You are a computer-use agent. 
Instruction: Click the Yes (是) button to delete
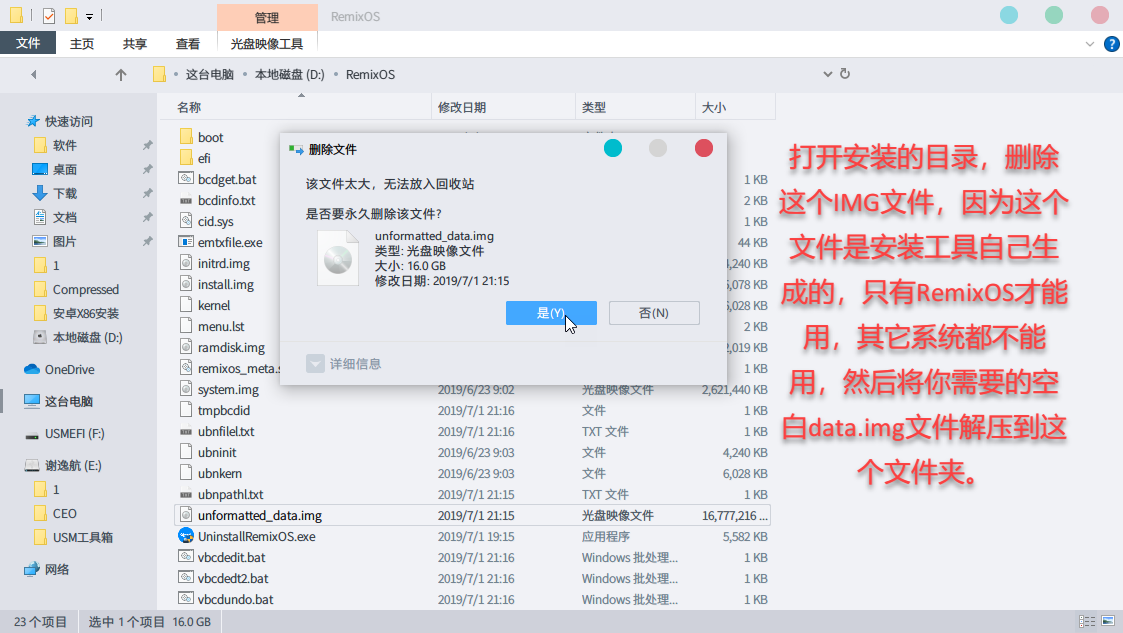(x=551, y=313)
